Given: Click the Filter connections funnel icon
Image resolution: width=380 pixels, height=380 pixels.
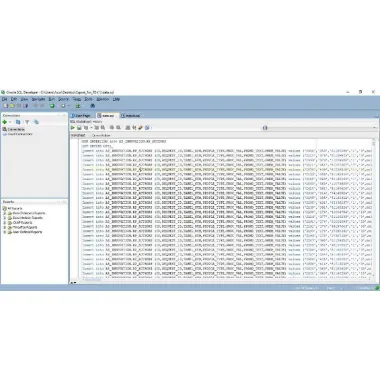Looking at the screenshot, I should tap(27, 122).
